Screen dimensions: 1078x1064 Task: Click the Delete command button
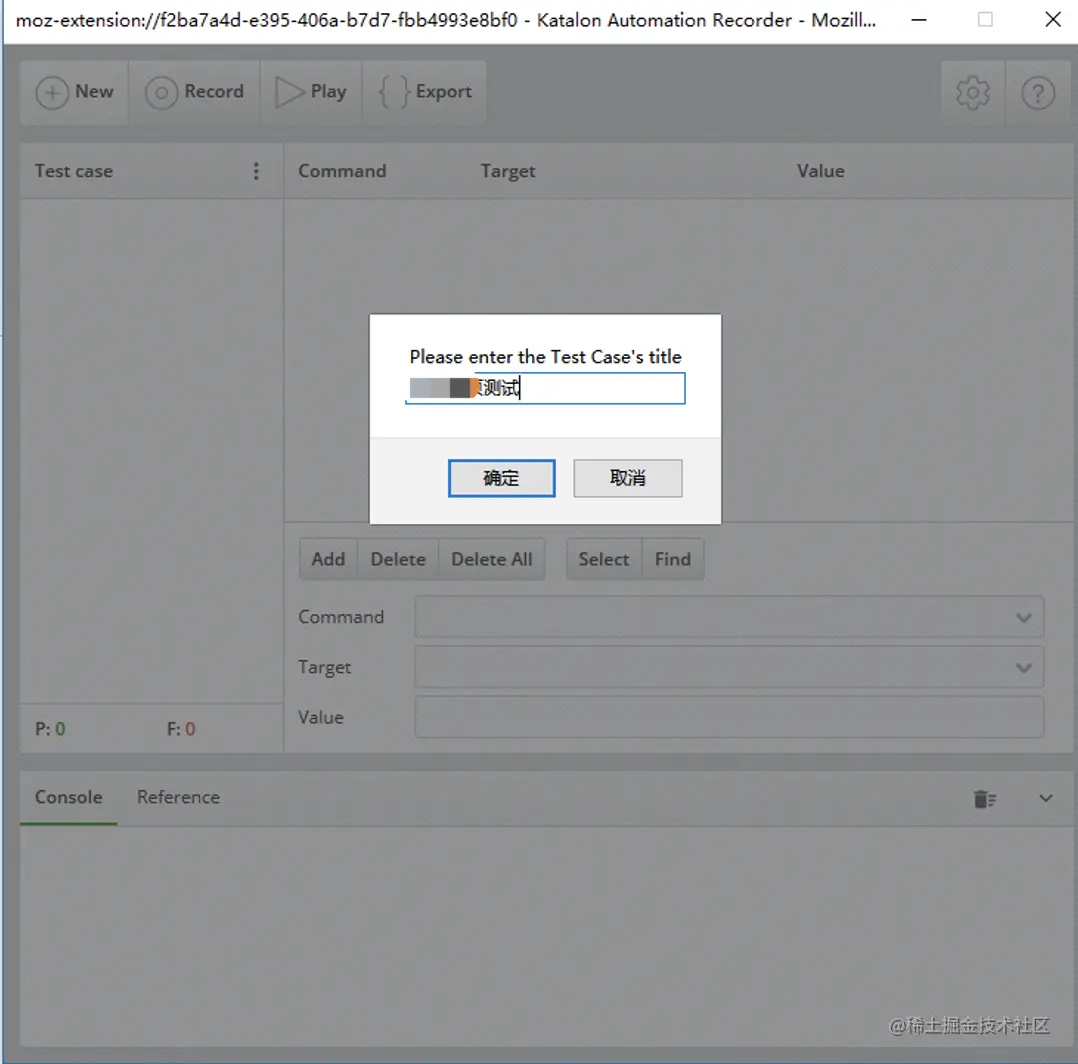[398, 559]
